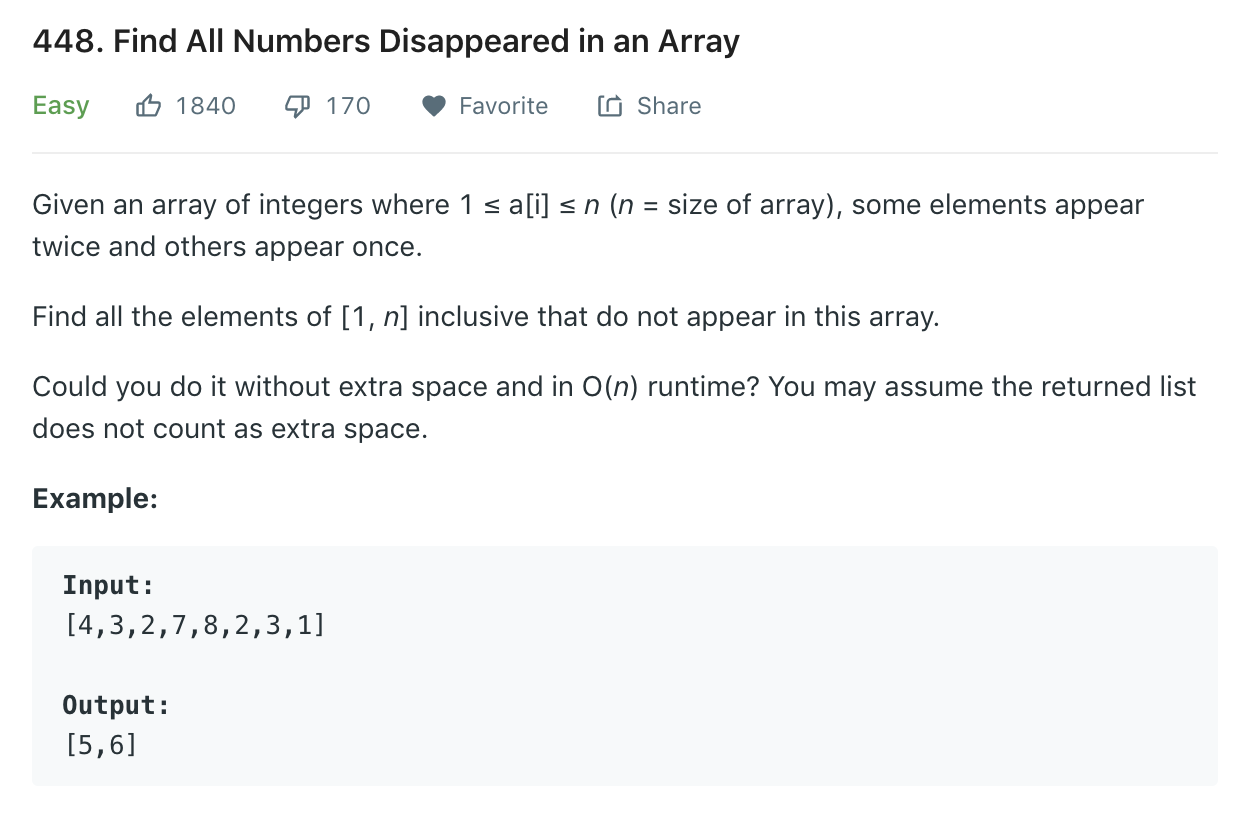This screenshot has height=830, width=1240.
Task: Click the problem title heading
Action: tap(386, 41)
